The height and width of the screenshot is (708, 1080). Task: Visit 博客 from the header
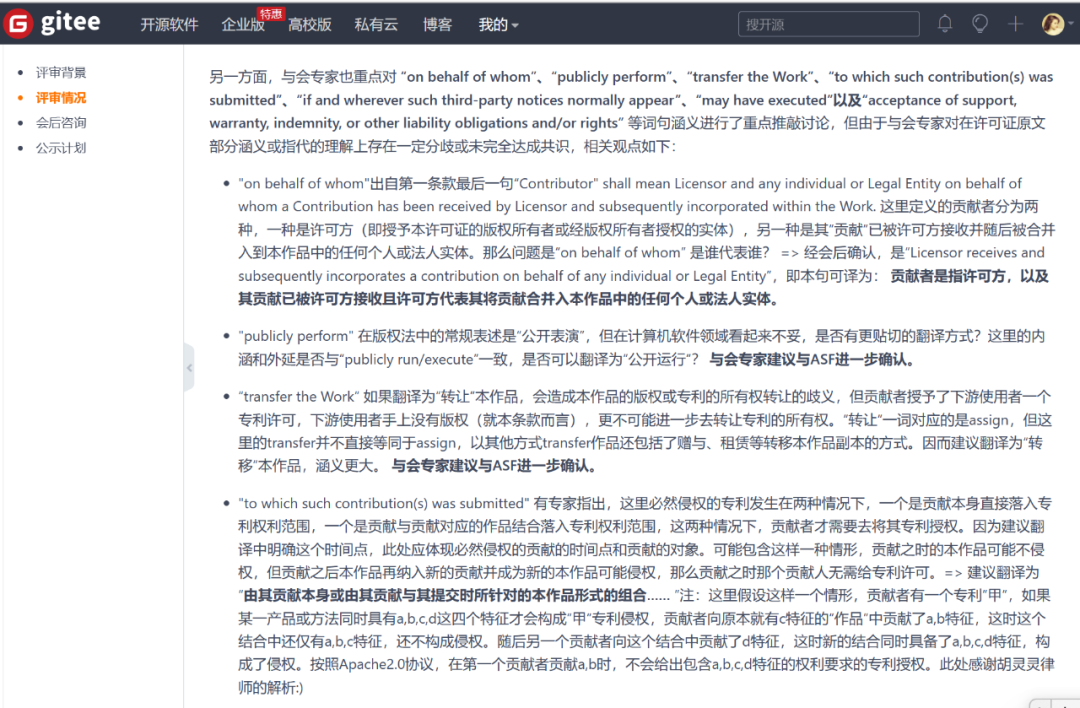tap(437, 25)
